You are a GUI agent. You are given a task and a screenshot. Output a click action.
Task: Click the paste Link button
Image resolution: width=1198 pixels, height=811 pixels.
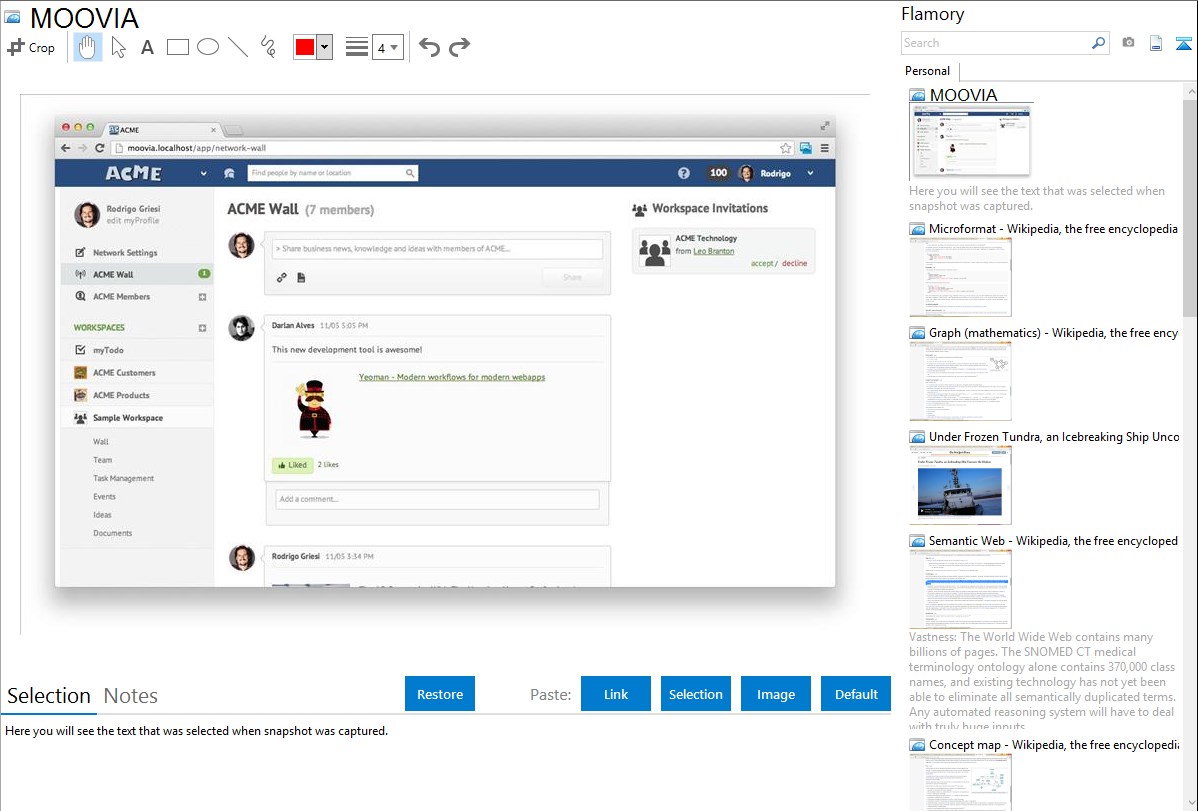point(616,694)
